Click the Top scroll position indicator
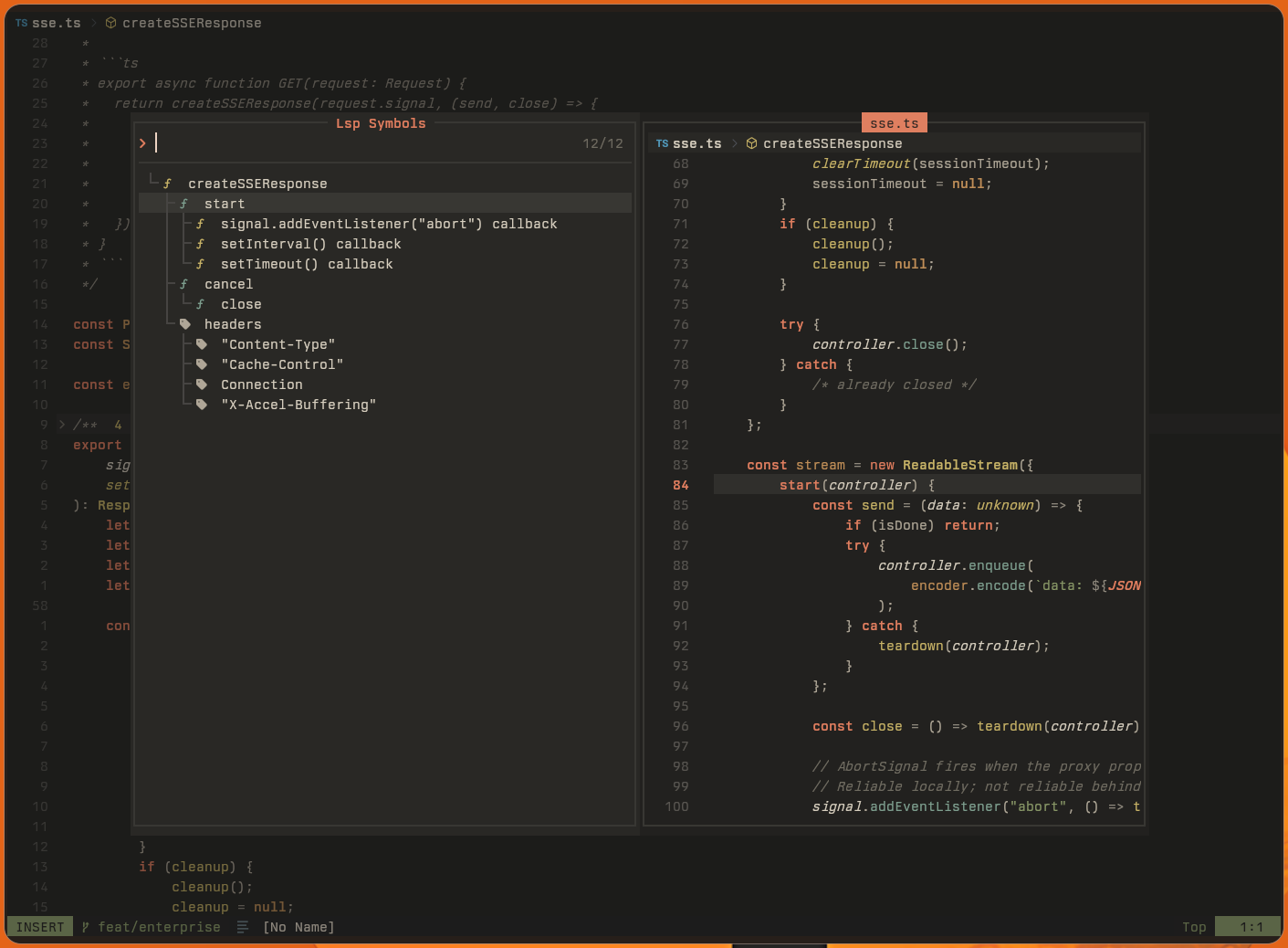Image resolution: width=1288 pixels, height=948 pixels. coord(1194,927)
